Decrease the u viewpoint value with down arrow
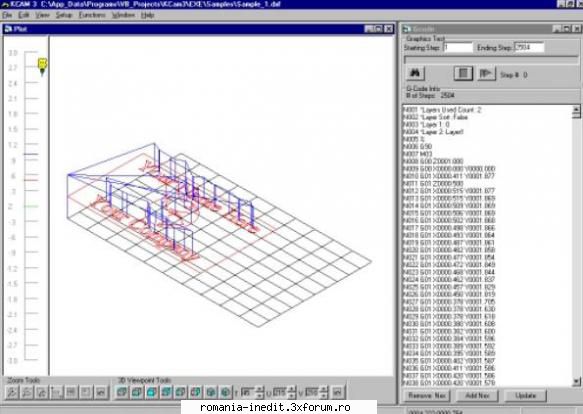Image resolution: width=583 pixels, height=414 pixels. point(293,395)
